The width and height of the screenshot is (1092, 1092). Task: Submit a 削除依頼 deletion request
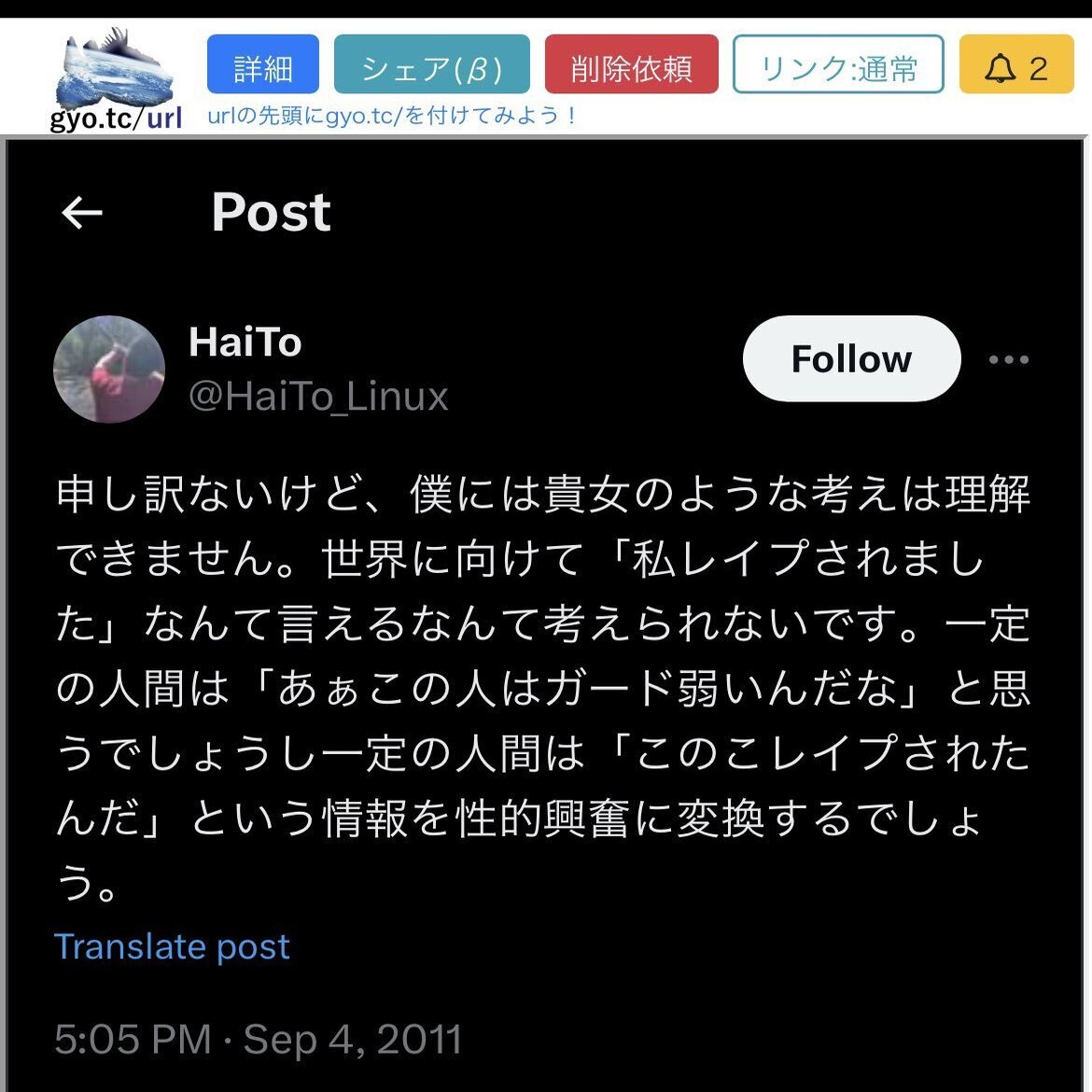pos(632,64)
